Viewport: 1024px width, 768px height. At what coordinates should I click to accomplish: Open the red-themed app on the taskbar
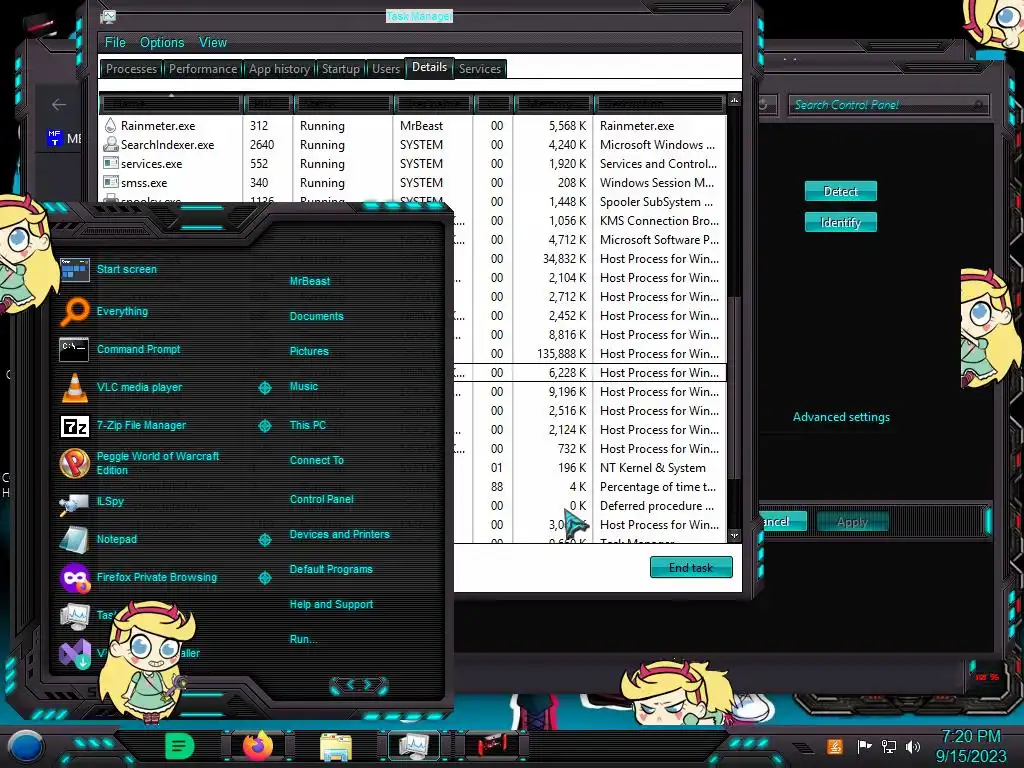(x=492, y=745)
